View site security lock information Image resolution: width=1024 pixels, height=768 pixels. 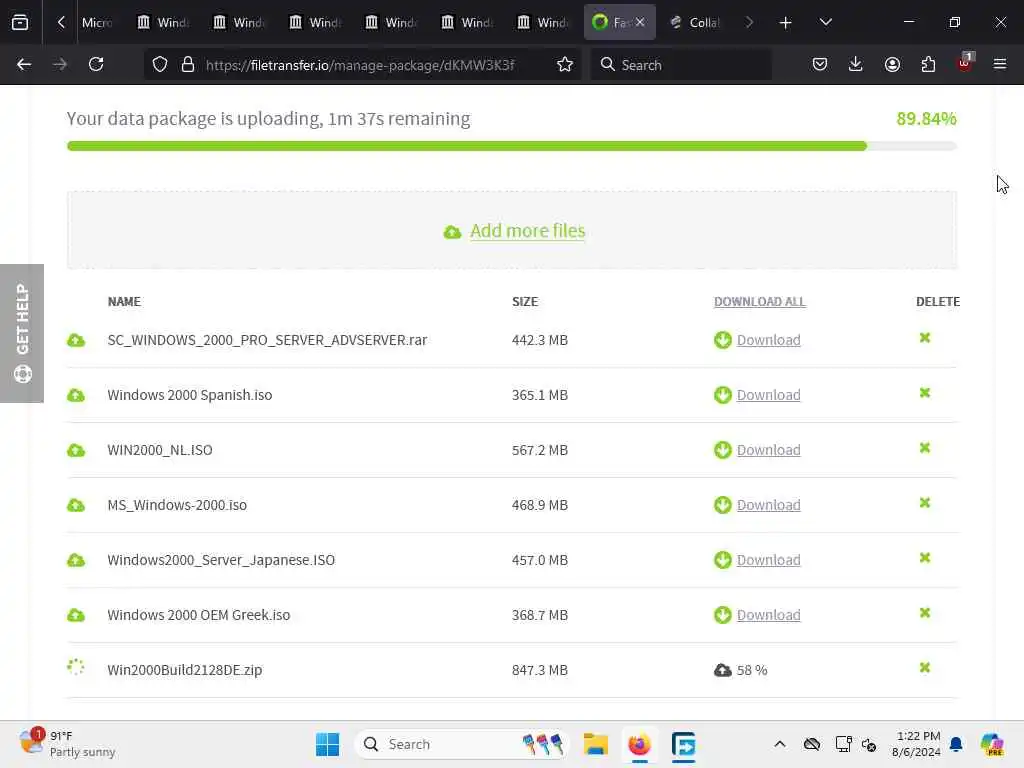point(188,64)
